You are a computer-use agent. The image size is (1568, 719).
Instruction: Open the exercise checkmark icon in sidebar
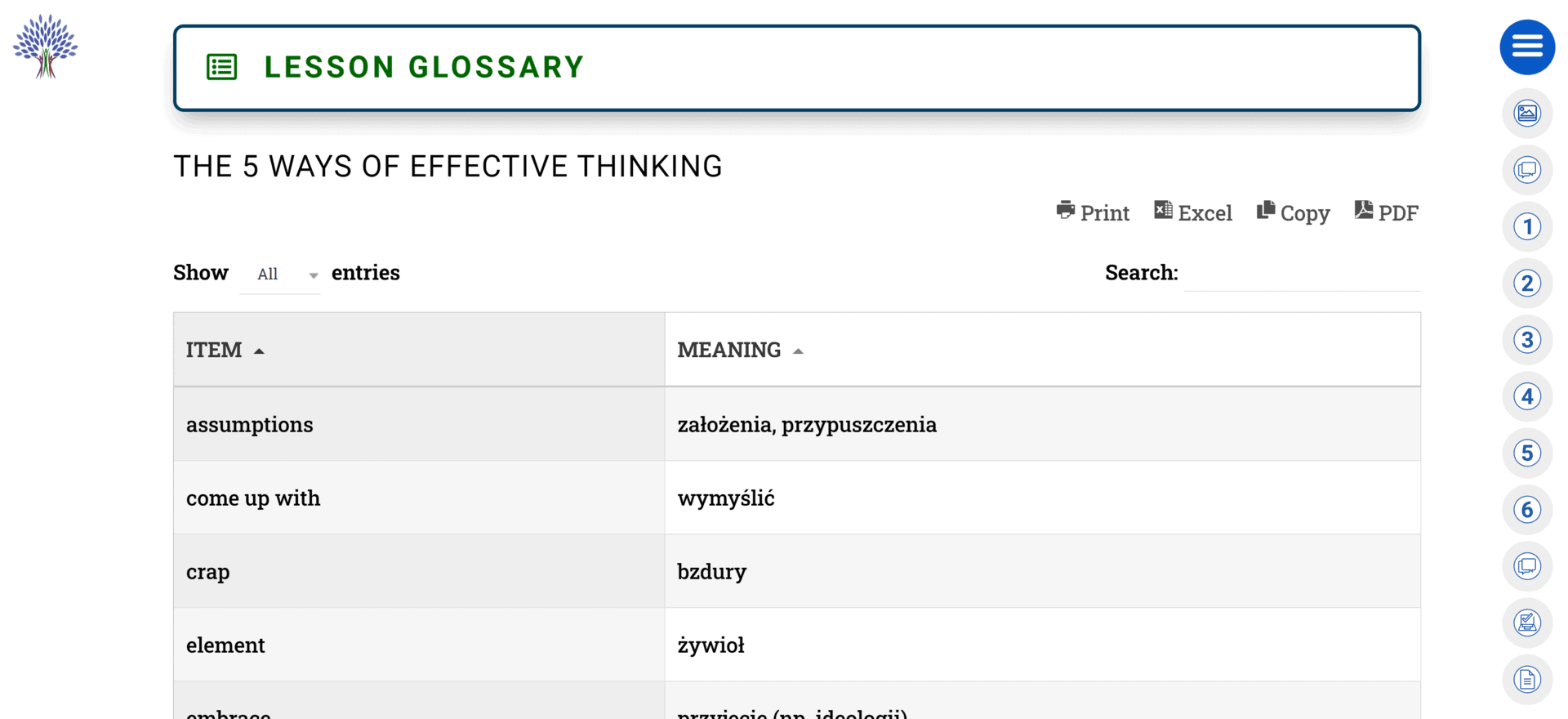[1527, 623]
